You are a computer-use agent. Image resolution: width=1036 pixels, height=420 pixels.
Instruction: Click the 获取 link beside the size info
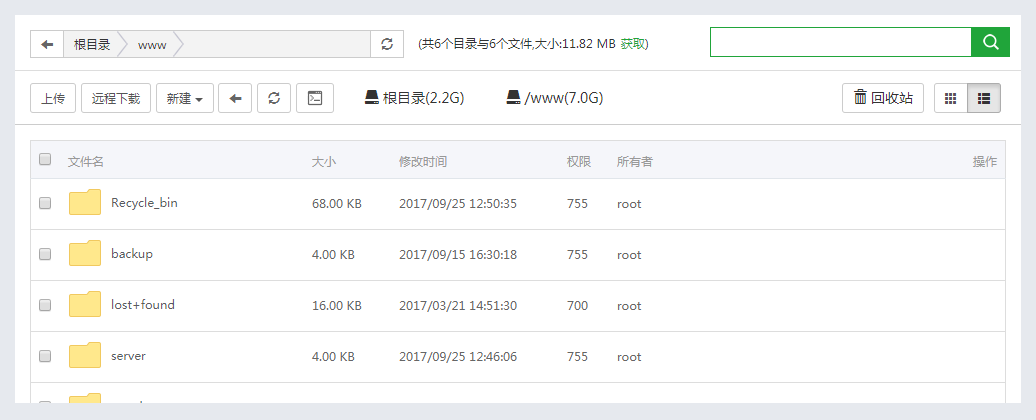pyautogui.click(x=633, y=44)
